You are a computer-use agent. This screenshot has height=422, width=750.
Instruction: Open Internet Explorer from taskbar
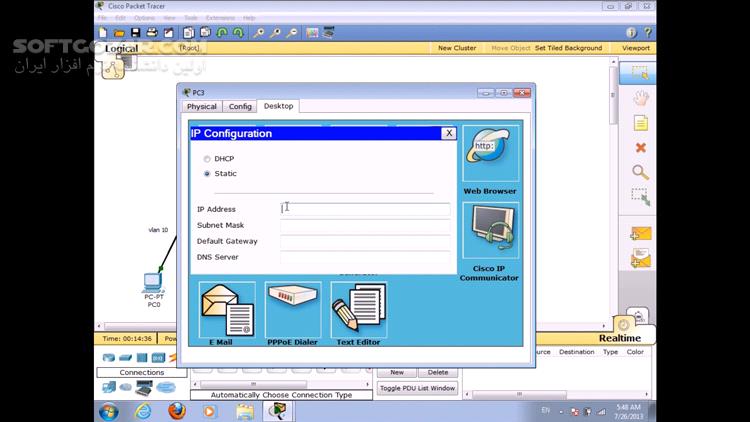pos(143,411)
